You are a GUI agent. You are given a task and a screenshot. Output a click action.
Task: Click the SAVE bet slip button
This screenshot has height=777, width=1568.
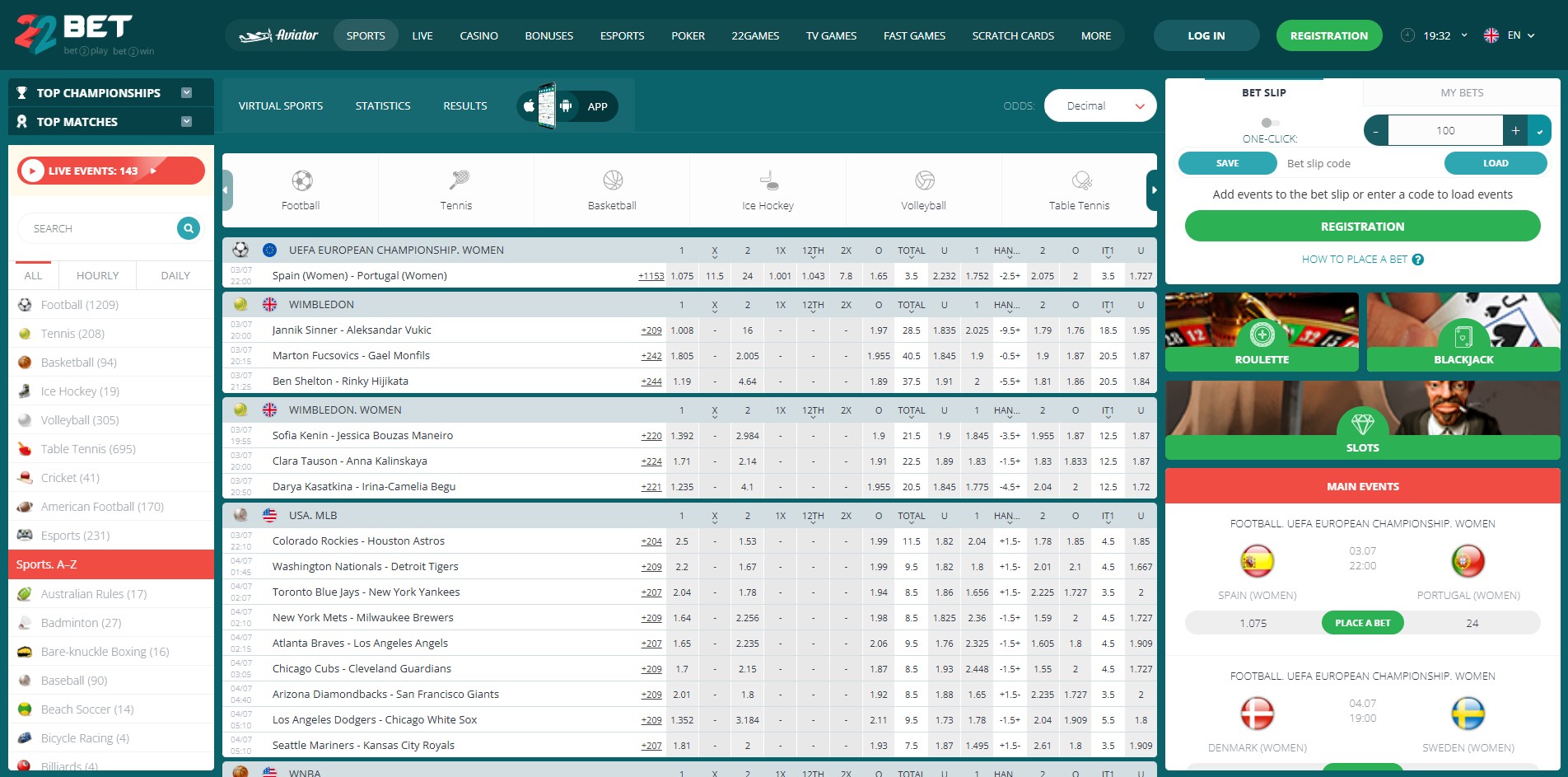point(1227,163)
